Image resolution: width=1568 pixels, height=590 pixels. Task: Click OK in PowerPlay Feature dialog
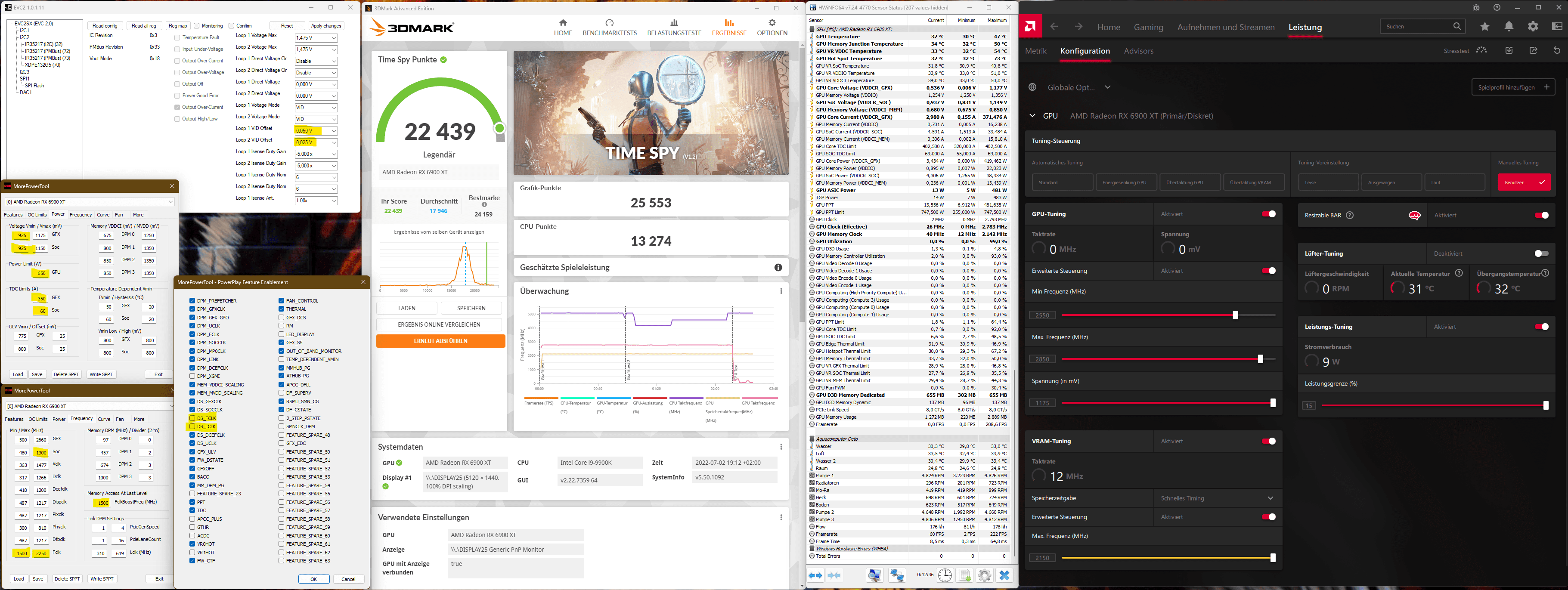[313, 579]
